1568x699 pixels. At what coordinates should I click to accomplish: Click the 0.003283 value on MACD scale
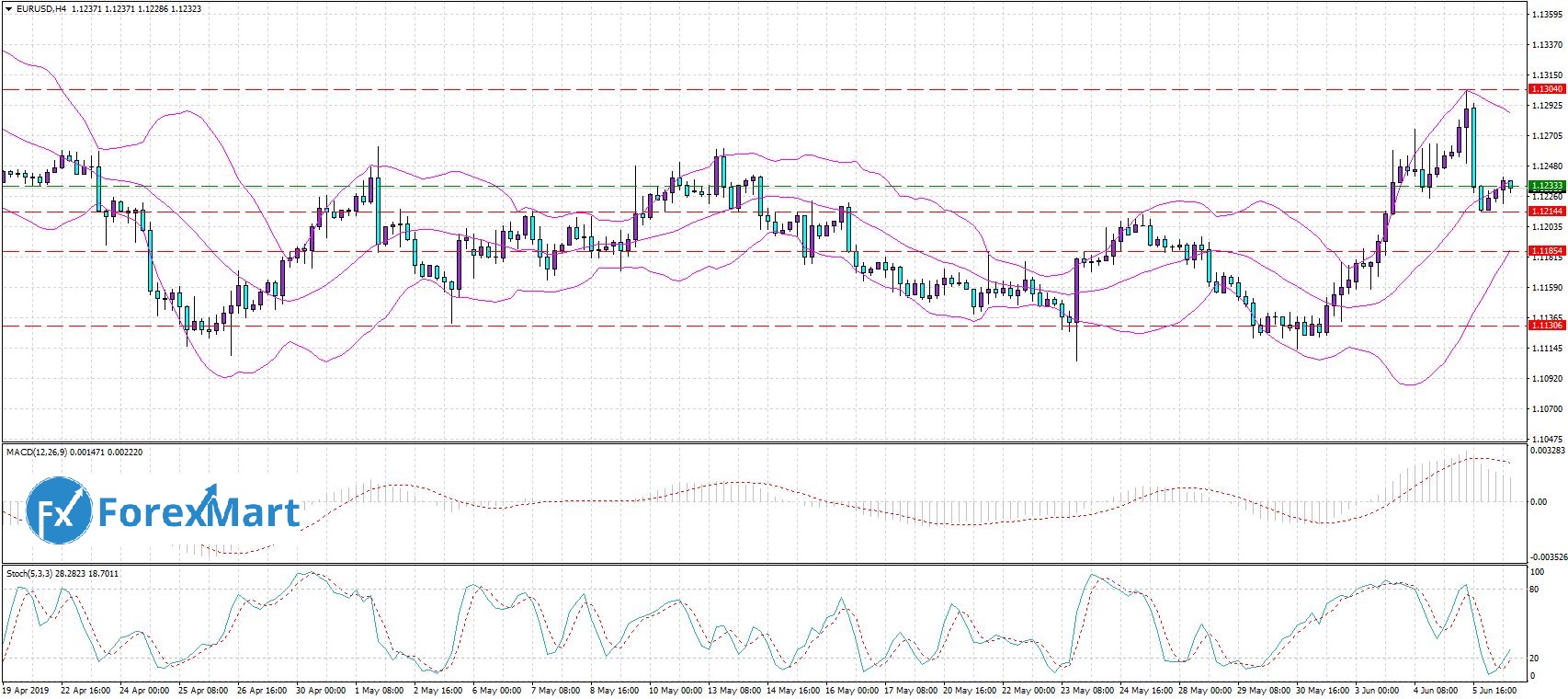1548,451
